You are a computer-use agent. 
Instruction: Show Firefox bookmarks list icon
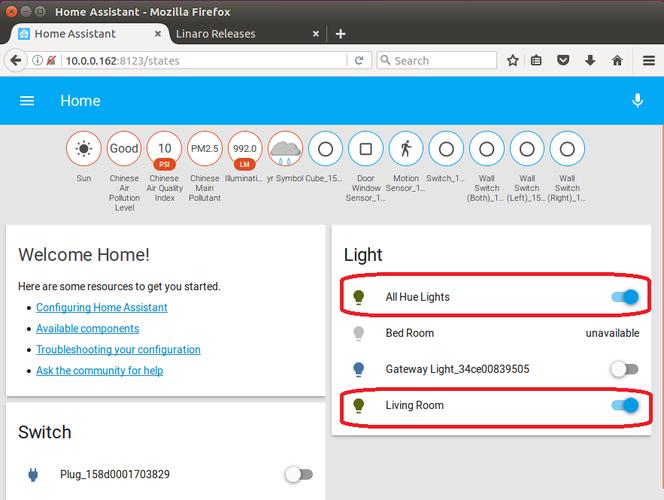coord(536,61)
